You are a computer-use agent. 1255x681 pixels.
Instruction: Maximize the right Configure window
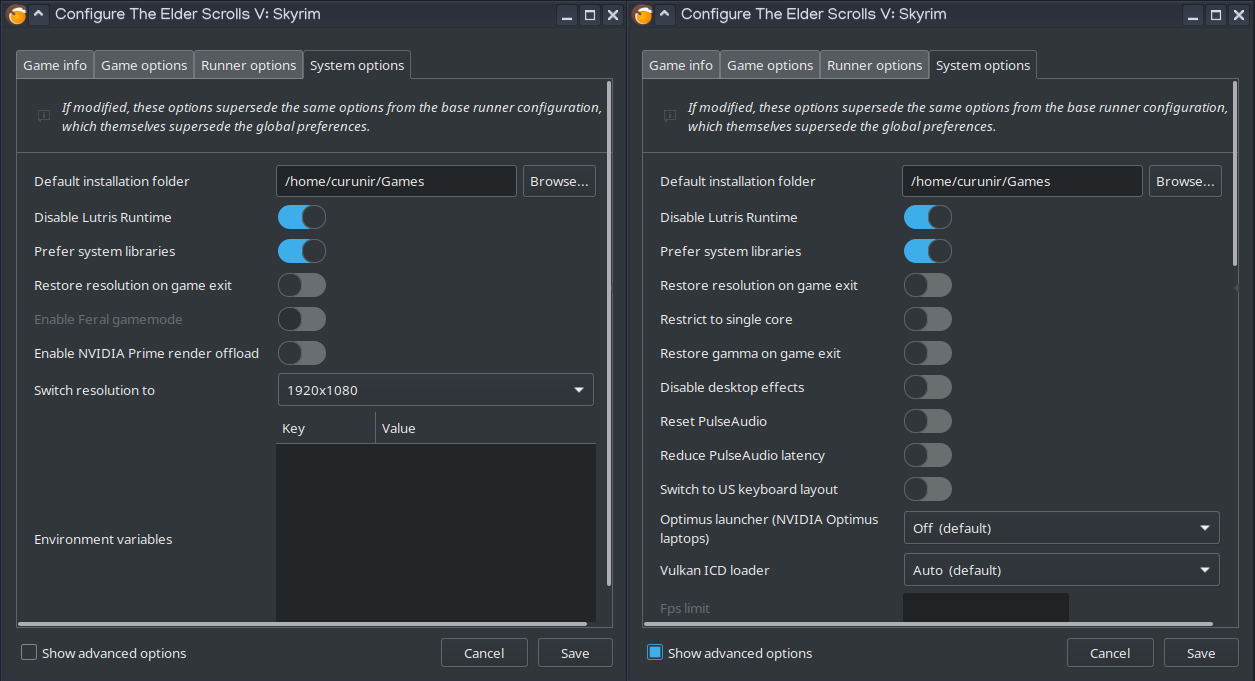coord(1216,15)
